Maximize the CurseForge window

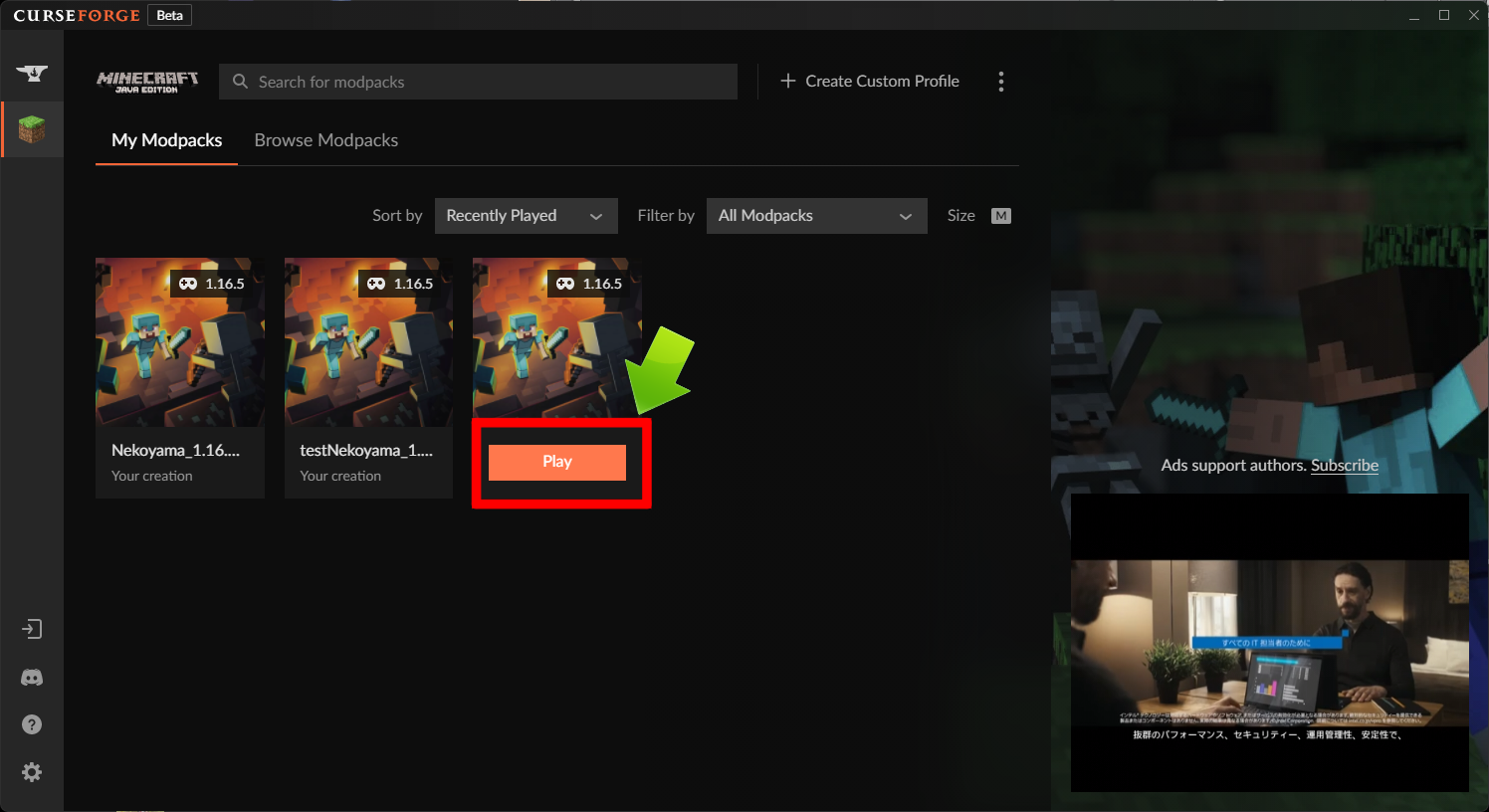tap(1444, 15)
